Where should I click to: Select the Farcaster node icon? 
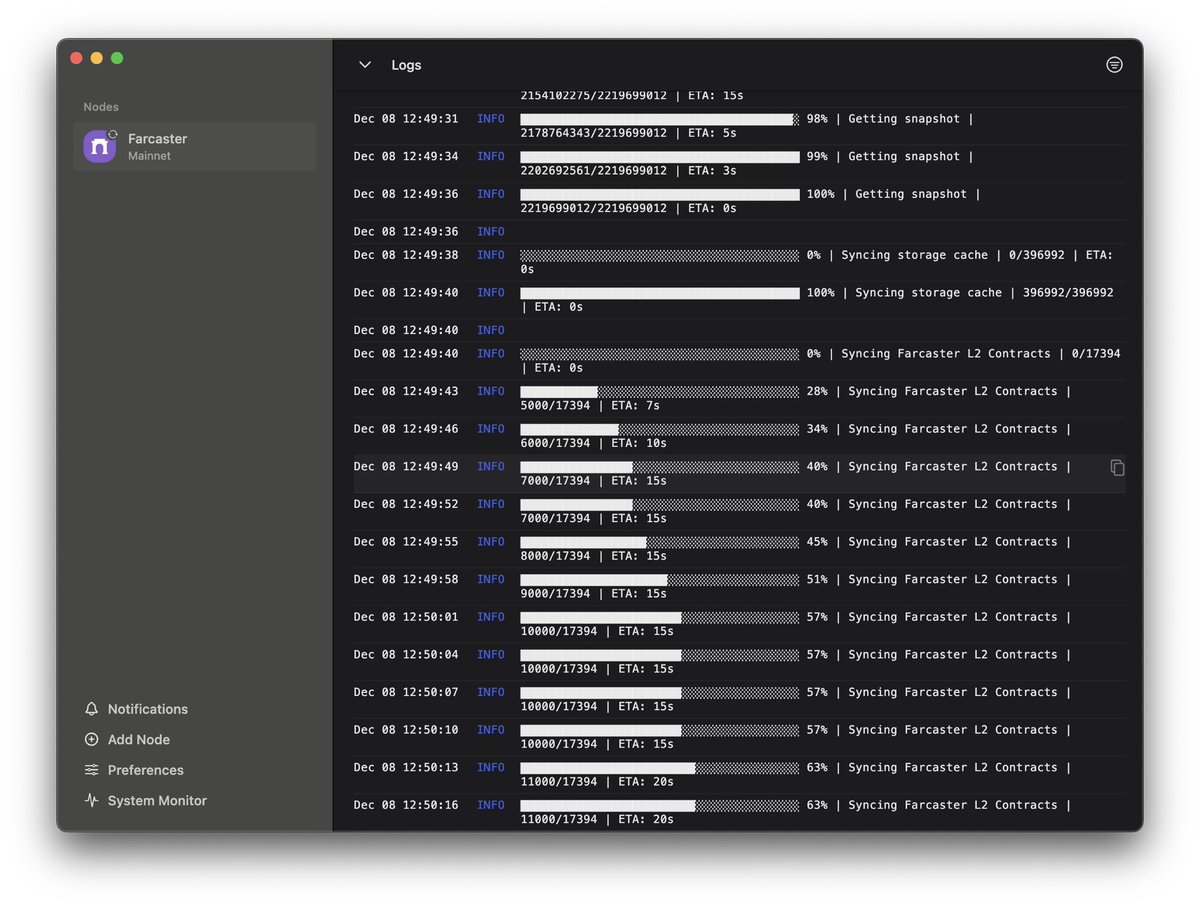click(99, 146)
